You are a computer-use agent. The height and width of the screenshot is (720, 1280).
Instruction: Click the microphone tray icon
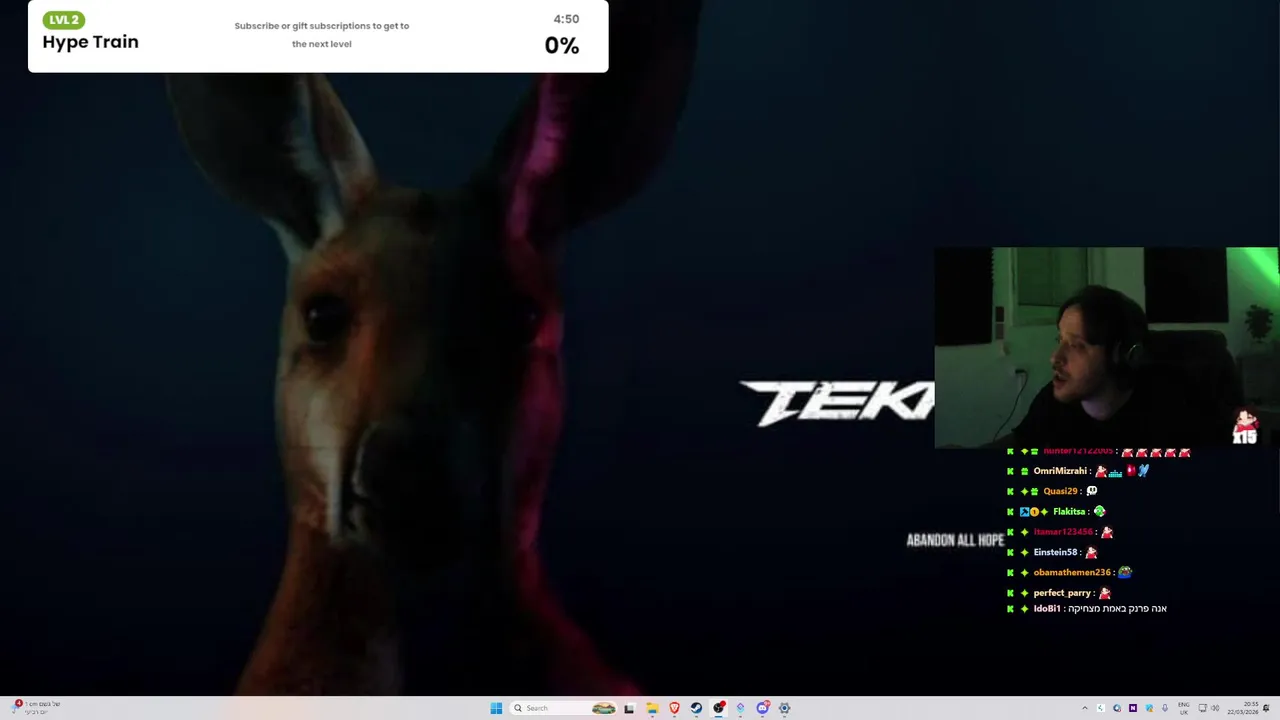[x=1165, y=708]
